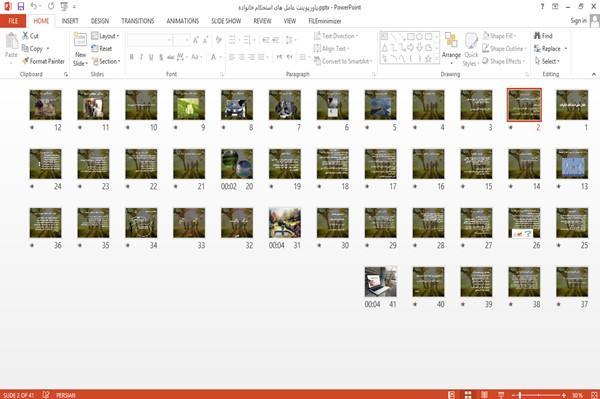Image resolution: width=600 pixels, height=399 pixels.
Task: Click the Undo arrow icon
Action: tap(34, 7)
